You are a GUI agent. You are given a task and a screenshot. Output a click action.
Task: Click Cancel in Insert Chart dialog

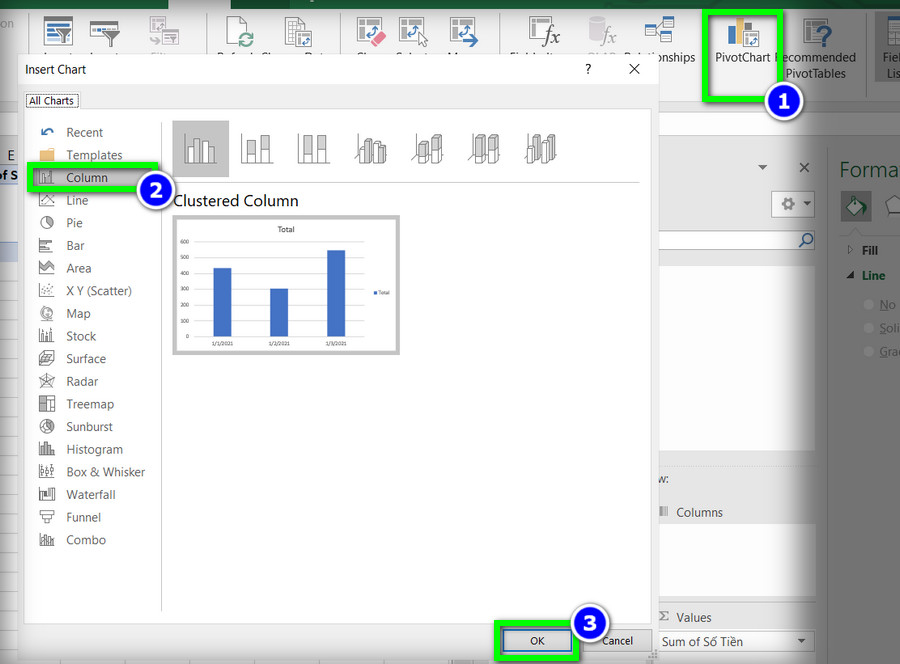pyautogui.click(x=617, y=640)
